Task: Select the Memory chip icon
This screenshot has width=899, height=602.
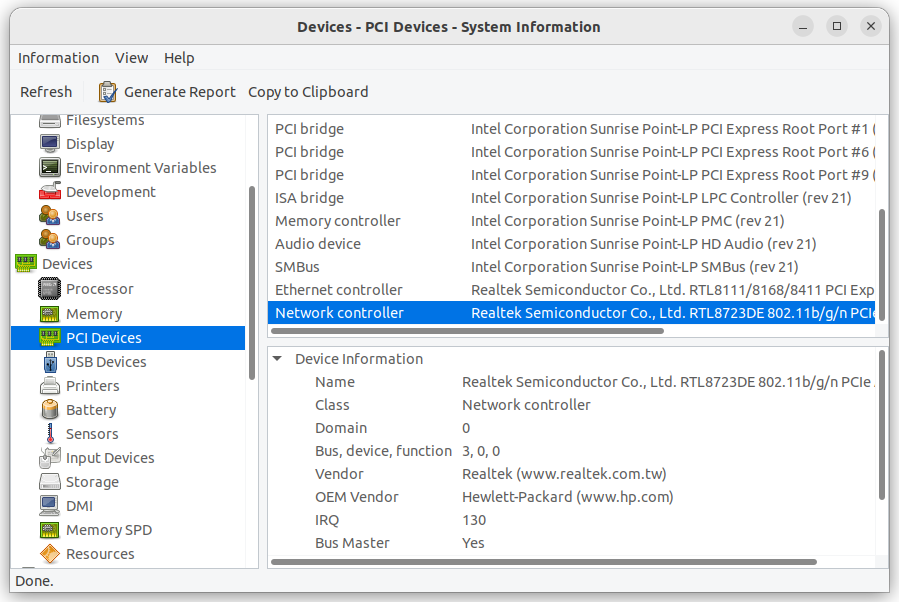Action: tap(50, 314)
